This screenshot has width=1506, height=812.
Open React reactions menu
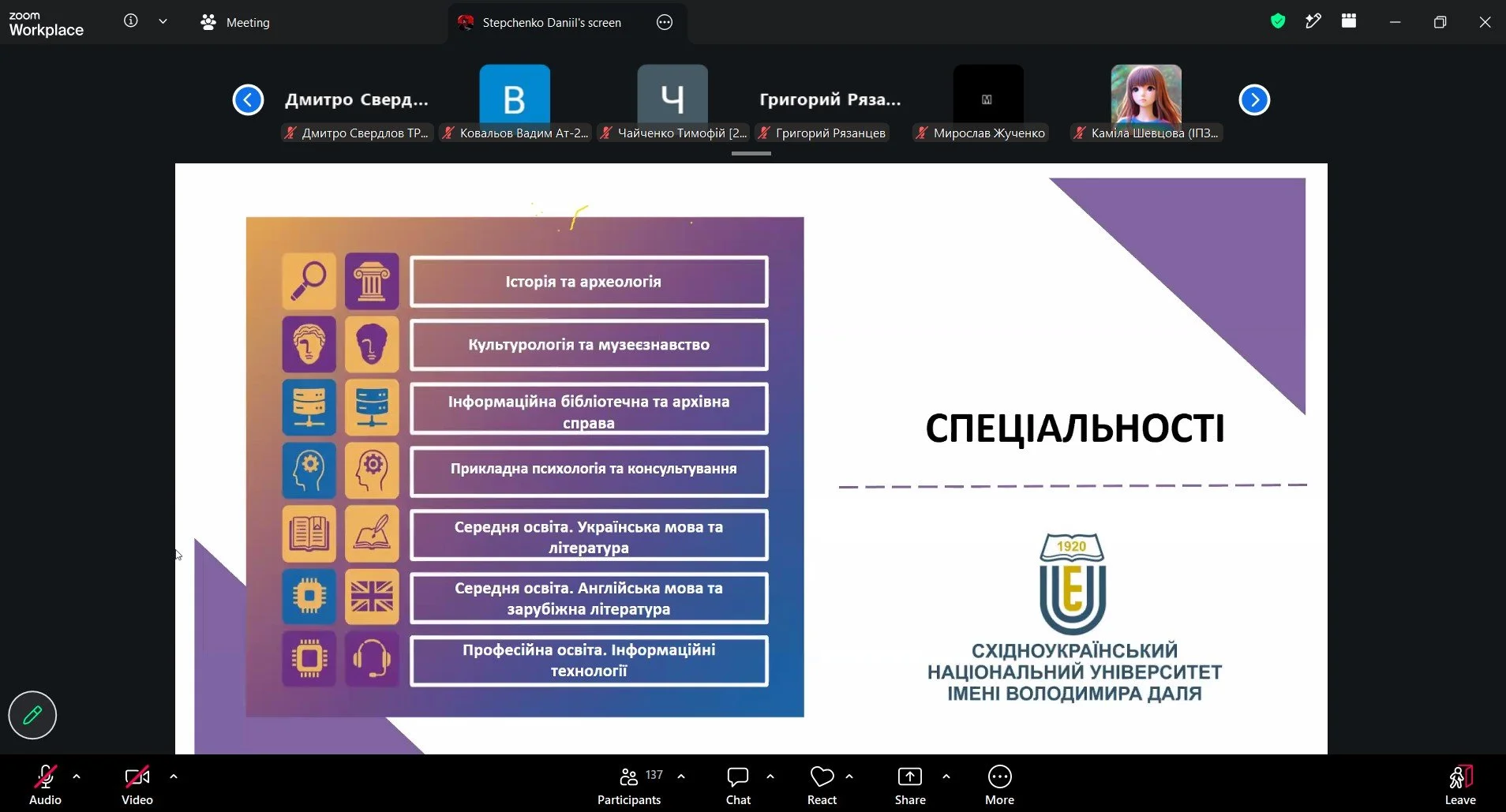822,785
